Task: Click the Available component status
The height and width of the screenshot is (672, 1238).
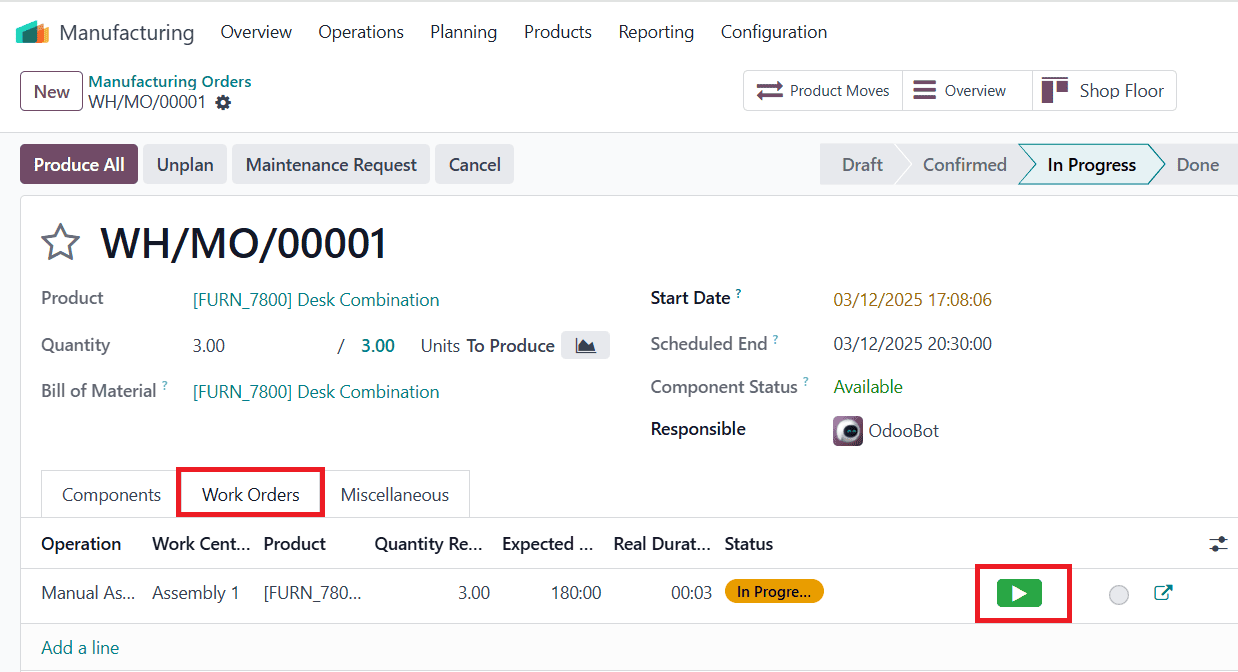Action: tap(868, 387)
